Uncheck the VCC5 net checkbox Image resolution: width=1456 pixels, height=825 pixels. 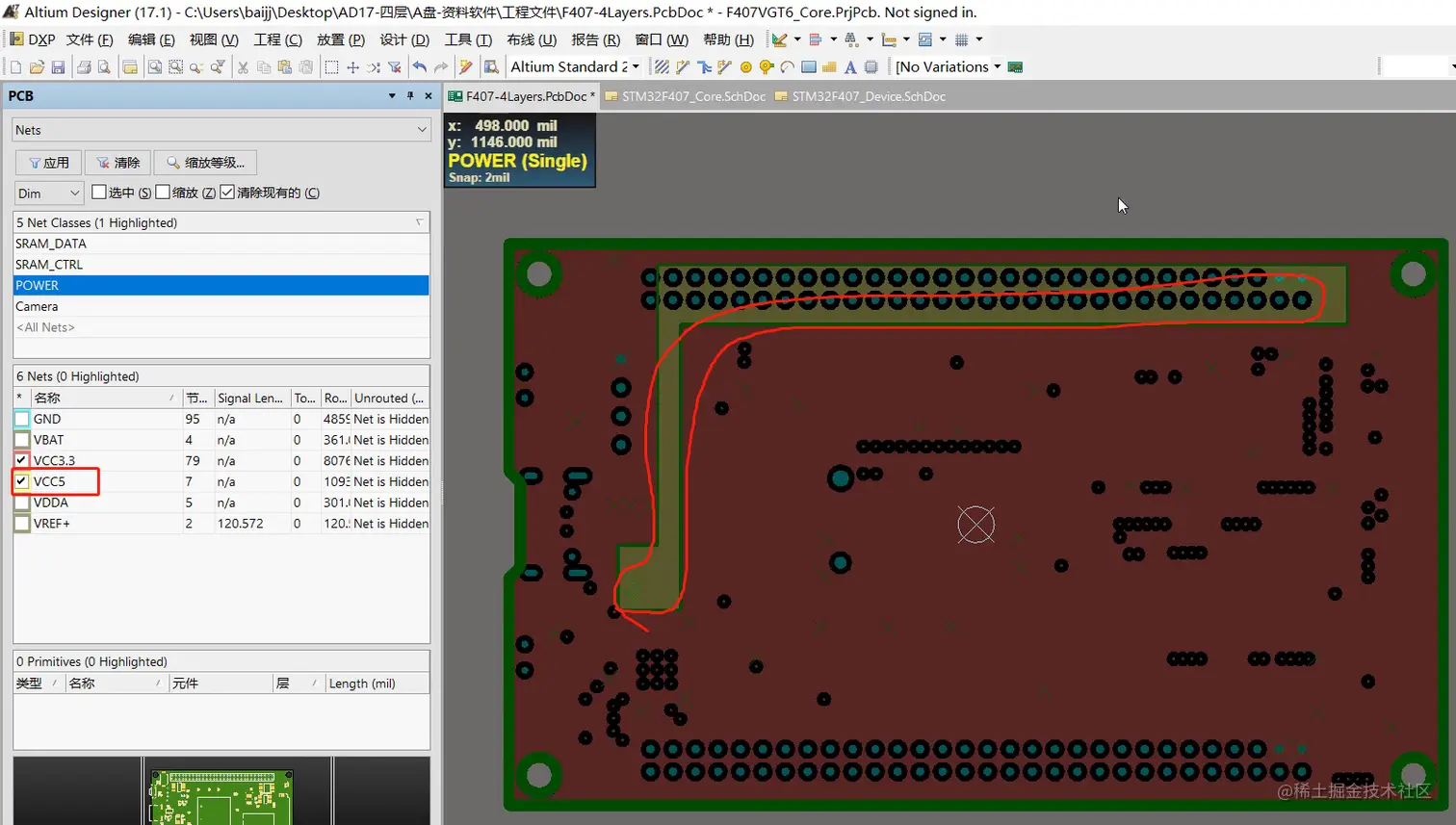coord(22,481)
